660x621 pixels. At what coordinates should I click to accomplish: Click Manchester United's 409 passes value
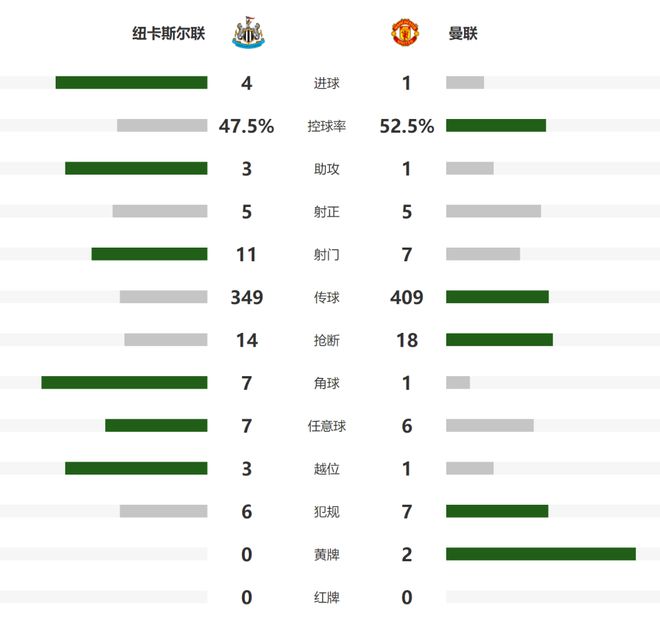click(407, 297)
